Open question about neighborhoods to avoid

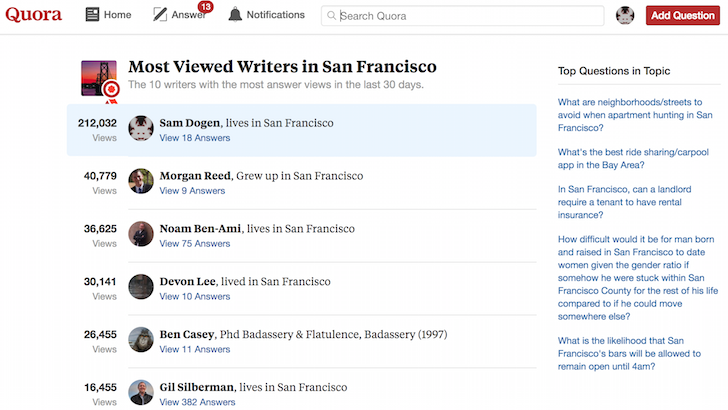(635, 115)
